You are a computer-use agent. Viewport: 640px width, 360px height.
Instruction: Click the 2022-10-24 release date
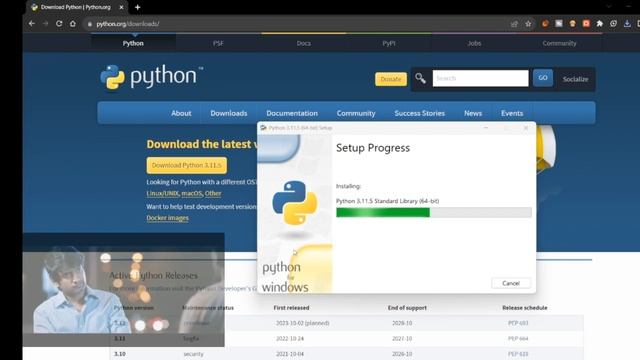290,338
